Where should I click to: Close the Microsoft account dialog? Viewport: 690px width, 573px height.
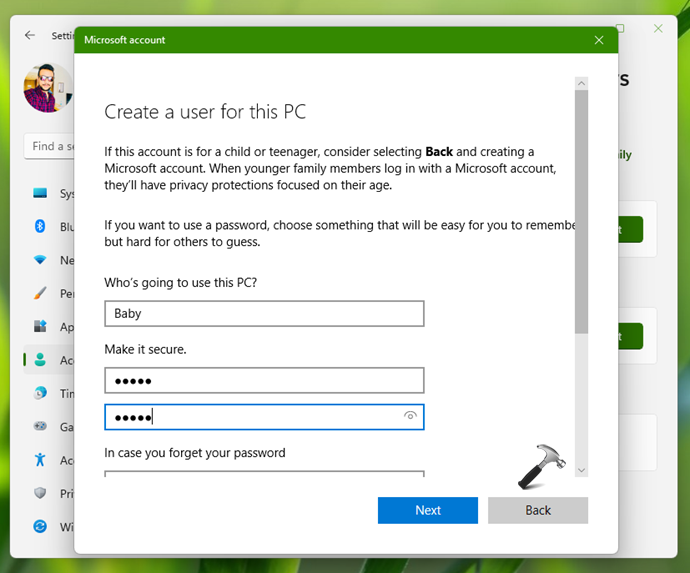[x=598, y=40]
